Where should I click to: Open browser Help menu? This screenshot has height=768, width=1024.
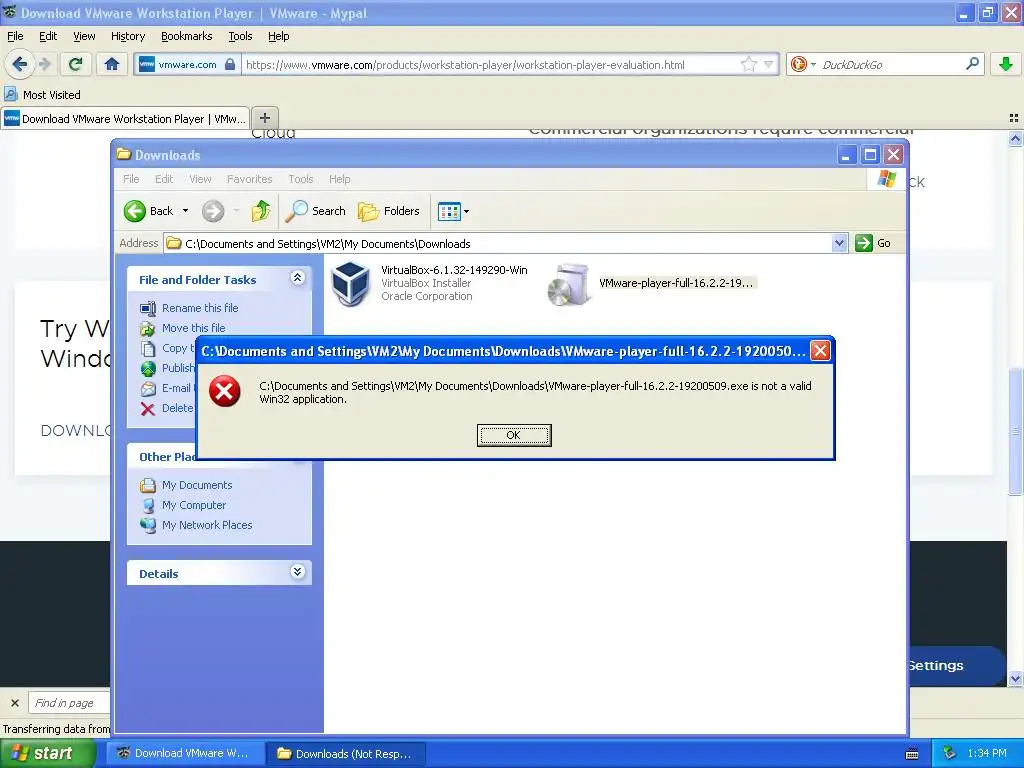coord(278,36)
